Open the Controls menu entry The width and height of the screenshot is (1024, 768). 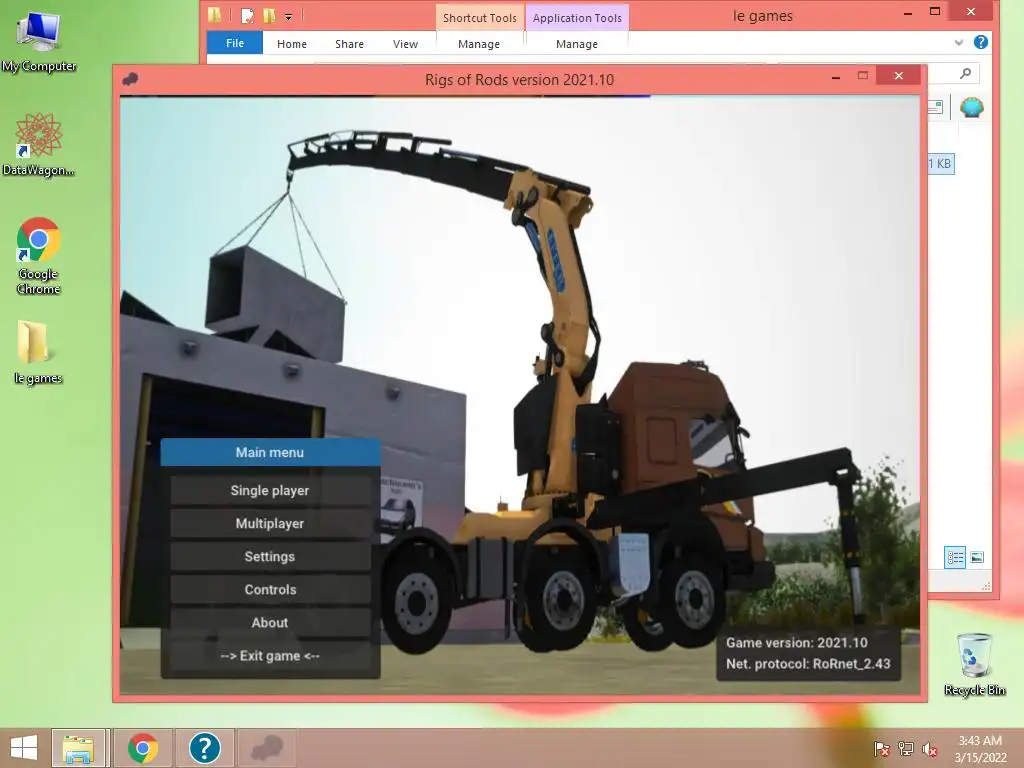click(x=270, y=589)
